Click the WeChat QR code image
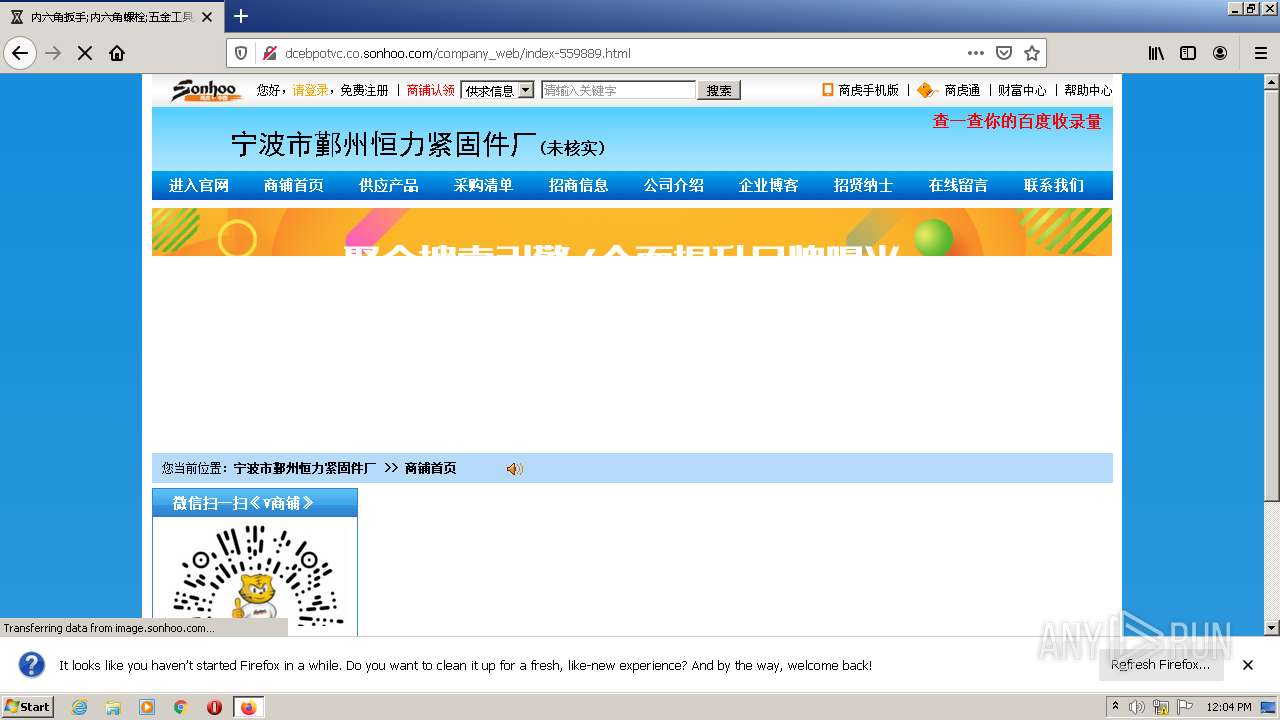This screenshot has height=720, width=1280. click(256, 578)
